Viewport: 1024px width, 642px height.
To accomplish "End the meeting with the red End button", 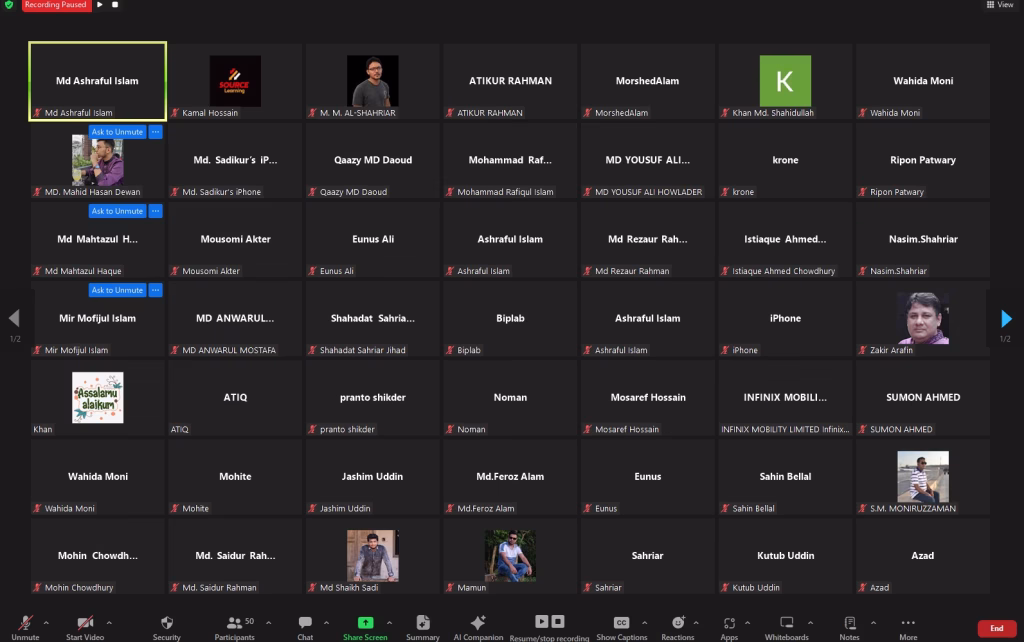I will 996,628.
